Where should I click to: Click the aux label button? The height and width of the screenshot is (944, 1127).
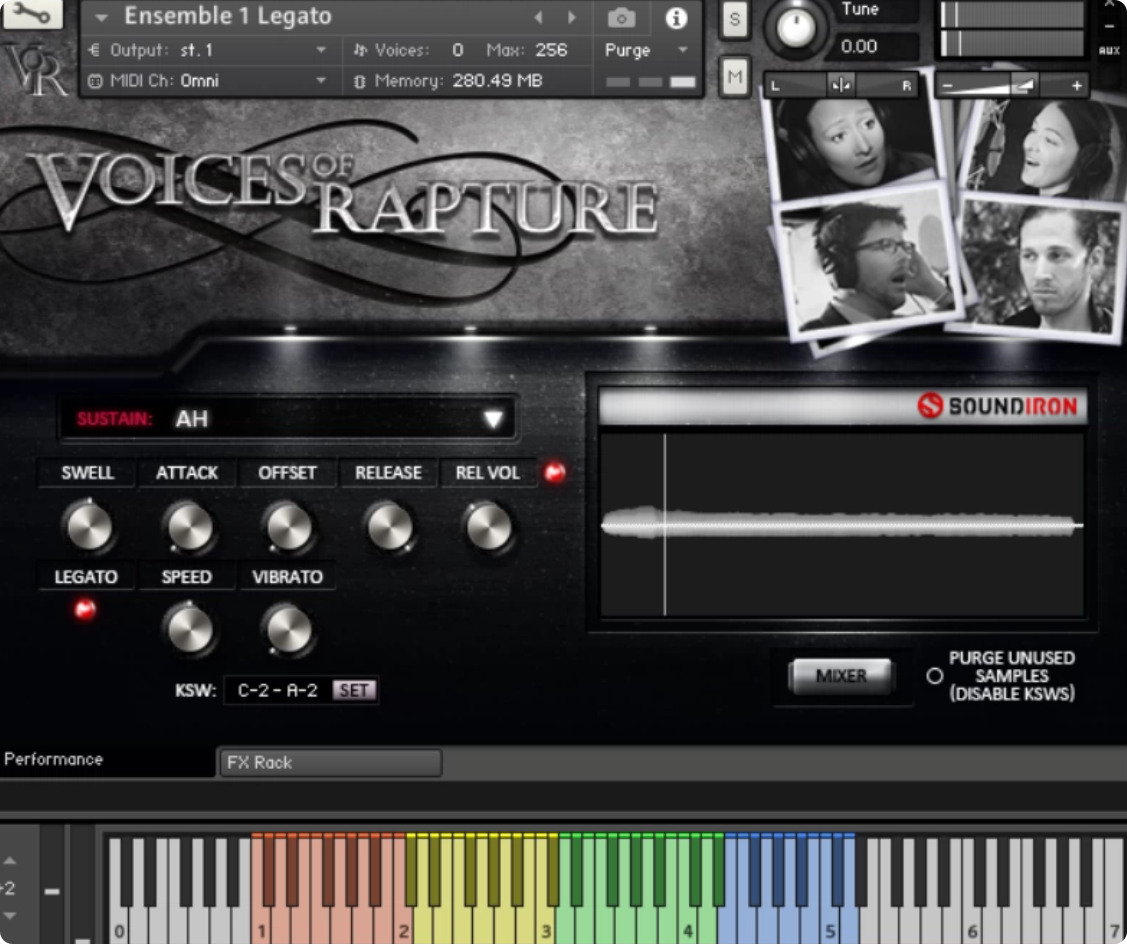(1109, 50)
